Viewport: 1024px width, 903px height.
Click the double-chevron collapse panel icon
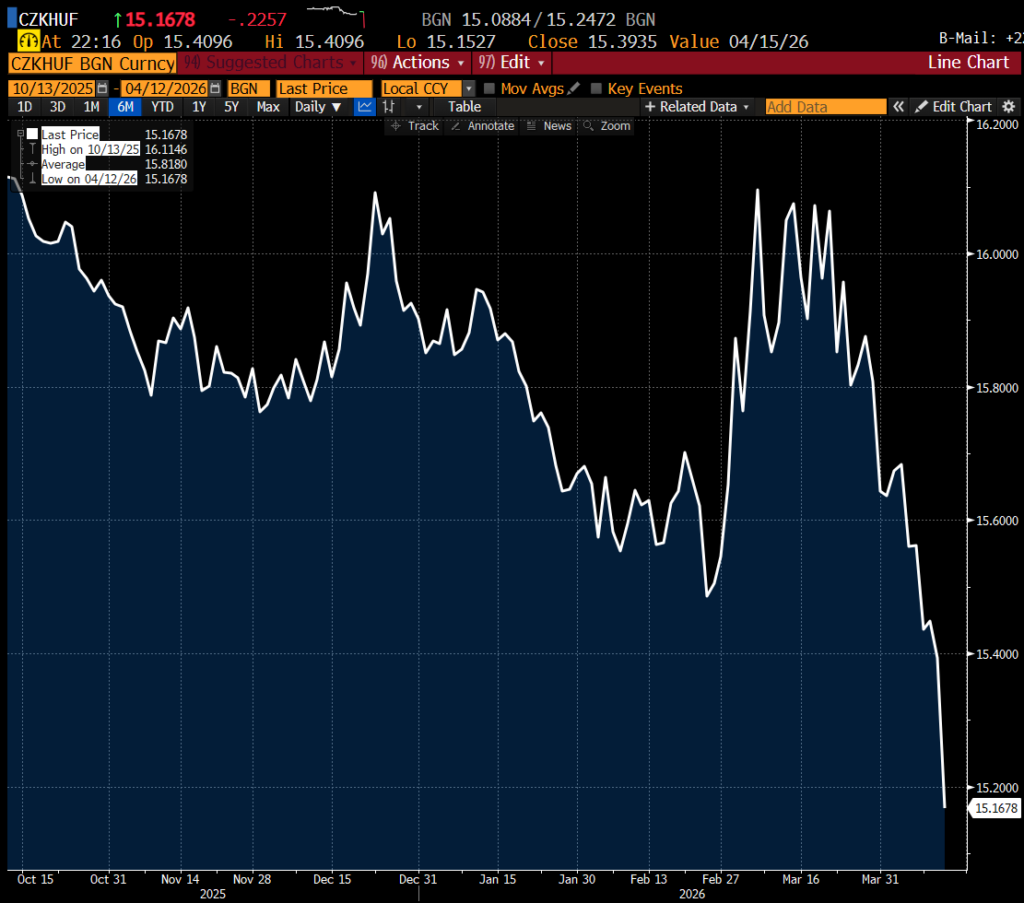click(x=898, y=107)
